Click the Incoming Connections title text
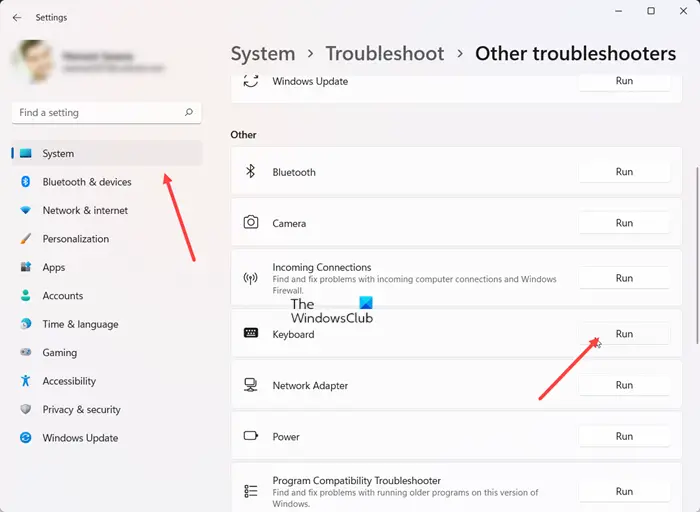 click(x=322, y=267)
